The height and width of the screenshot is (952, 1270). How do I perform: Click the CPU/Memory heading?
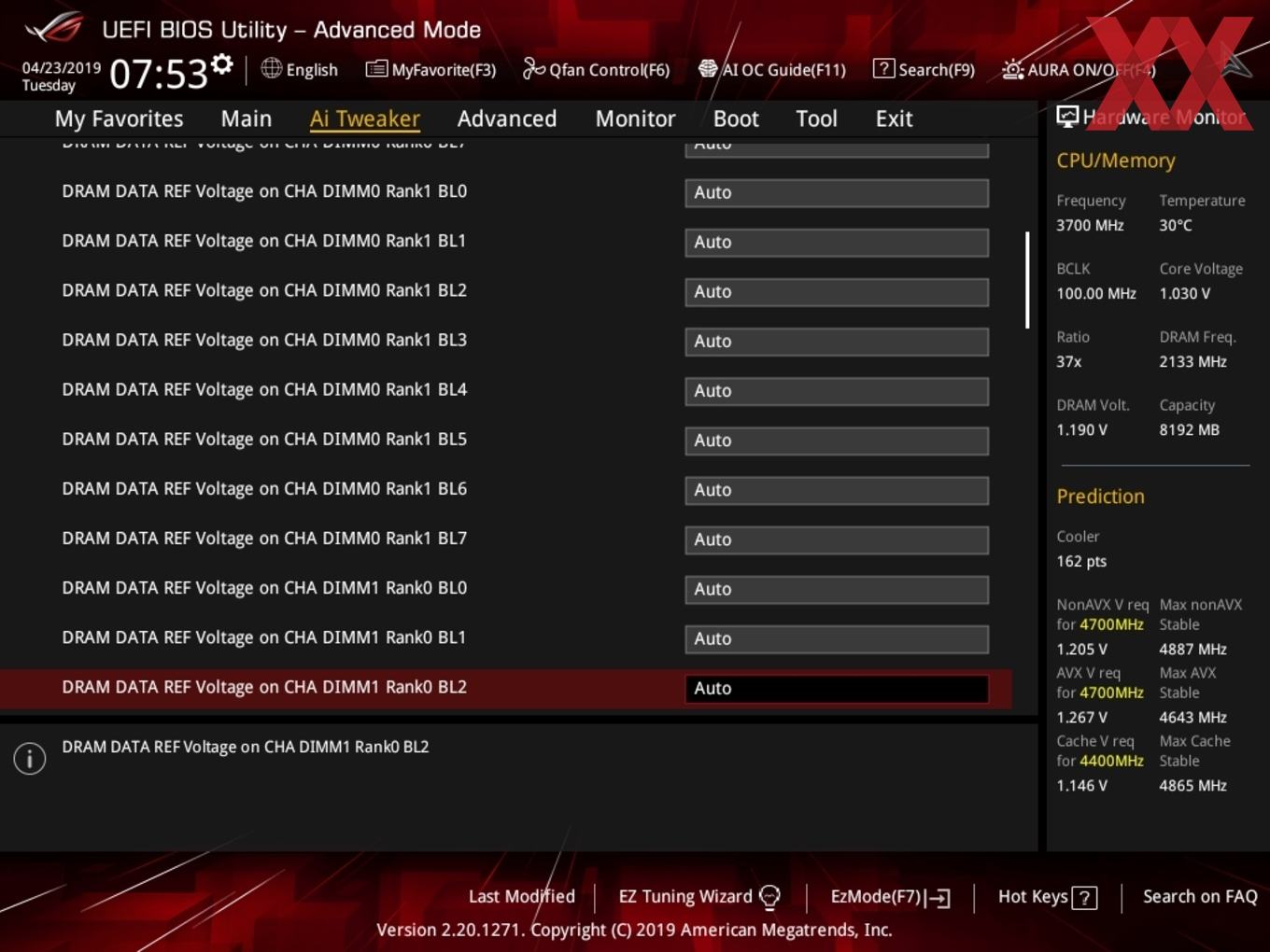tap(1115, 161)
